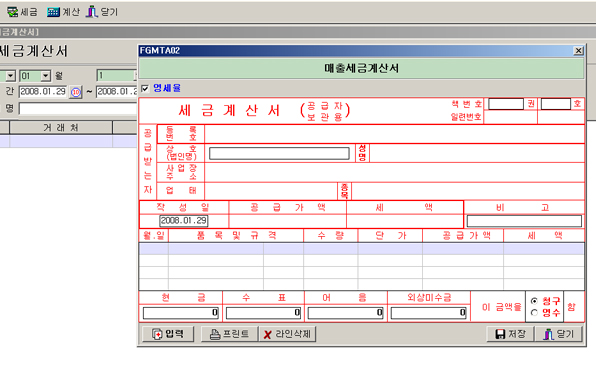
Task: Click the 사업장 주소 field area
Action: (394, 172)
